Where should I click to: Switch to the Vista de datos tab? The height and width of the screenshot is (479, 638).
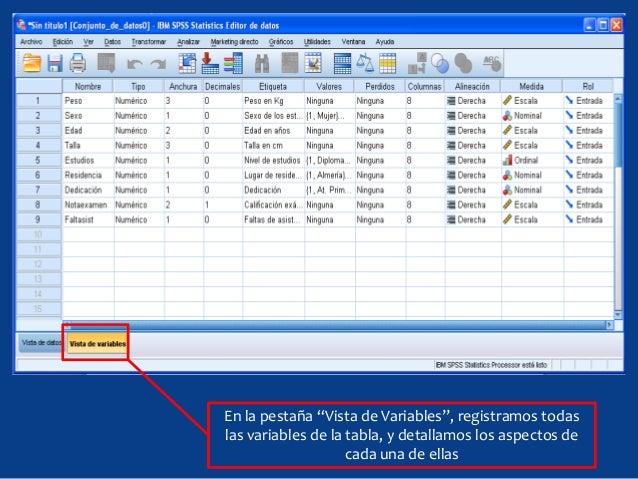point(41,343)
